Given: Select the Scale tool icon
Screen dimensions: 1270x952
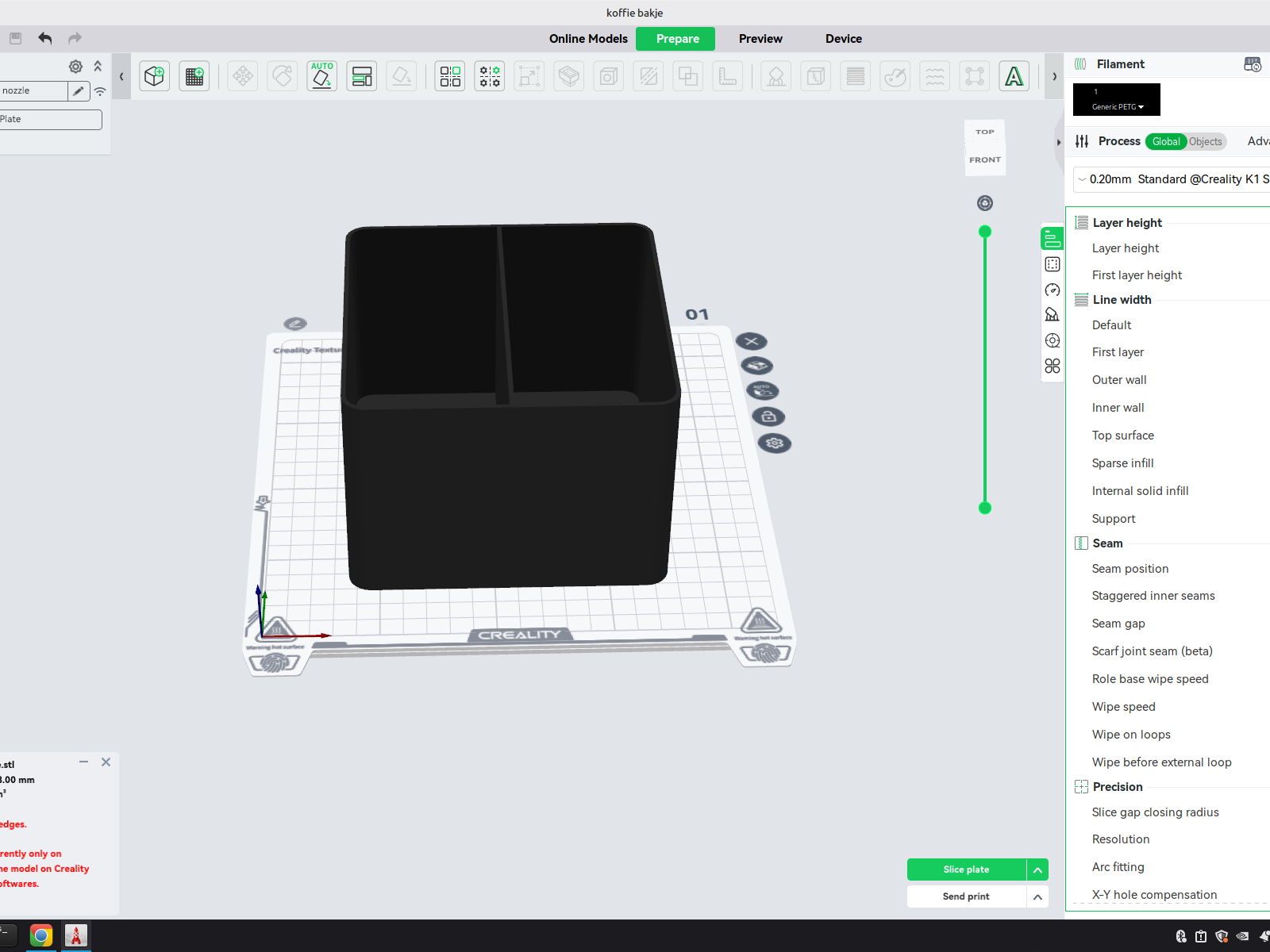Looking at the screenshot, I should [529, 76].
